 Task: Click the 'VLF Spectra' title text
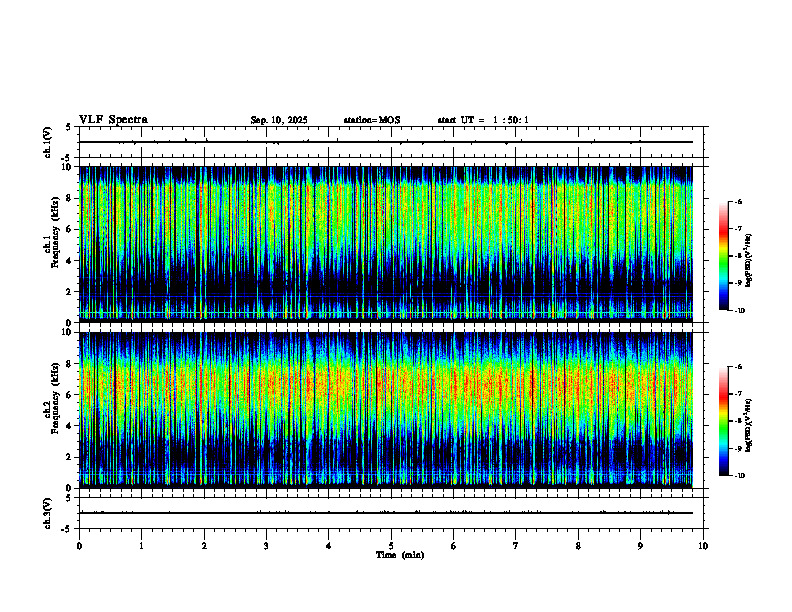(113, 120)
